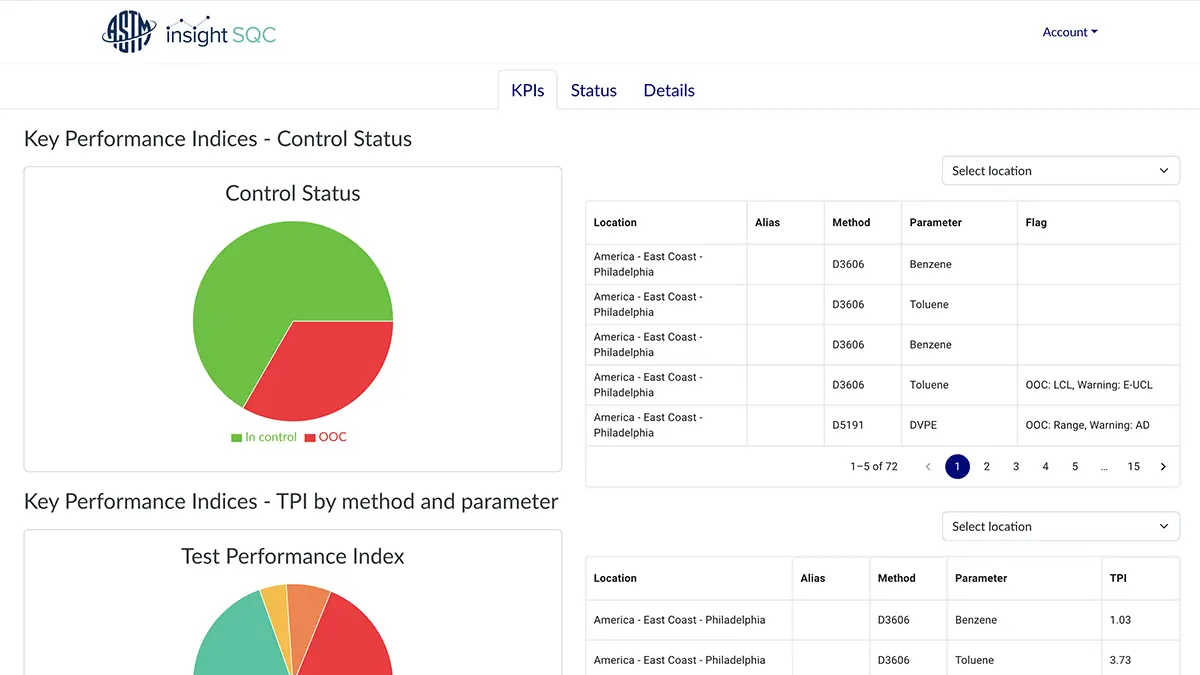Select page 1 in pagination
The height and width of the screenshot is (675, 1200).
(x=957, y=467)
